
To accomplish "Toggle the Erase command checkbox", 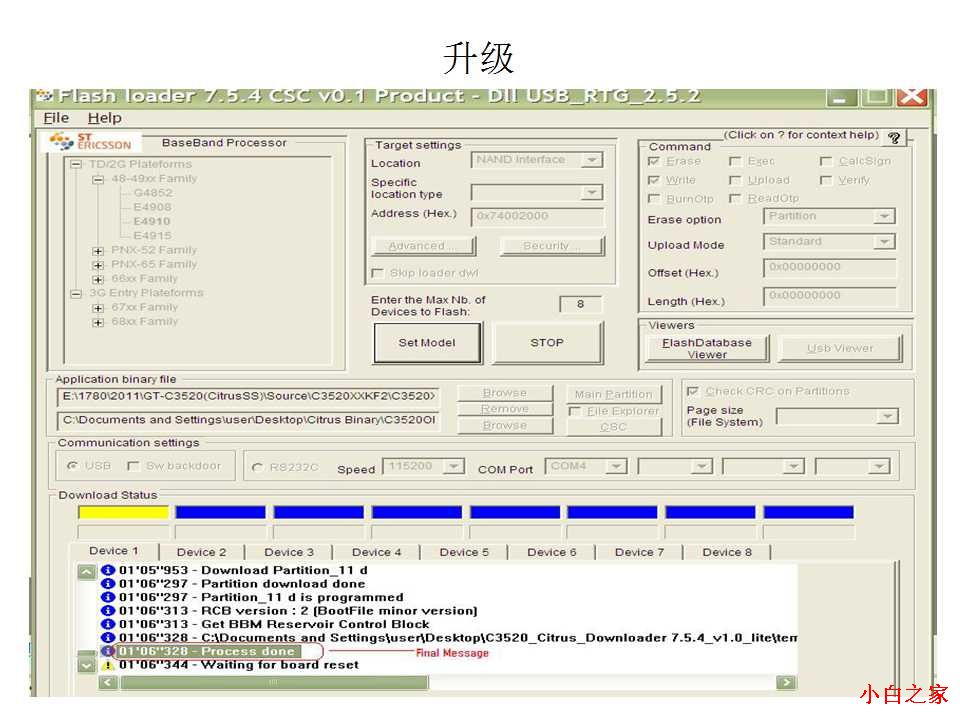I will coord(654,162).
